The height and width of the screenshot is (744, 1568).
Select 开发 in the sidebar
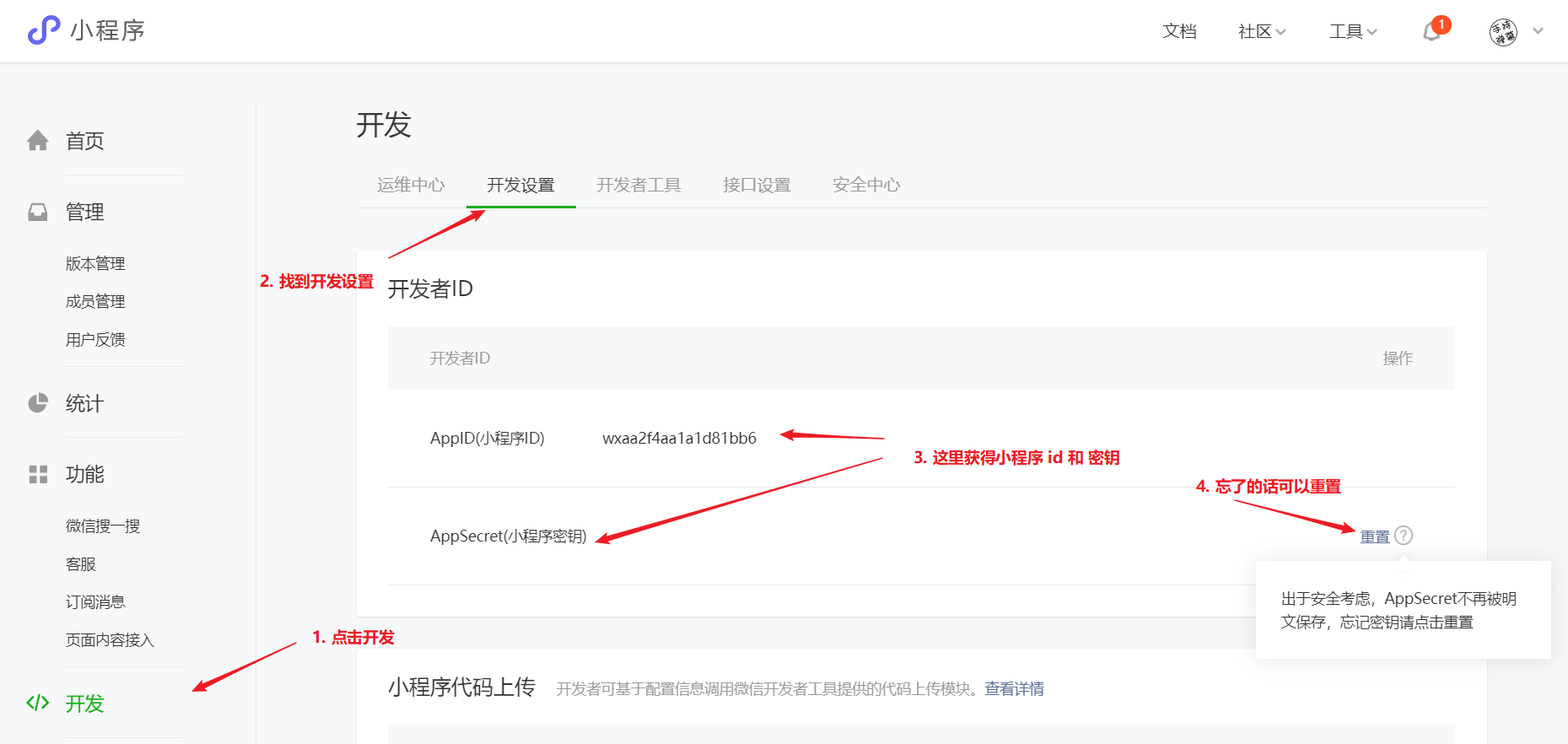point(85,704)
